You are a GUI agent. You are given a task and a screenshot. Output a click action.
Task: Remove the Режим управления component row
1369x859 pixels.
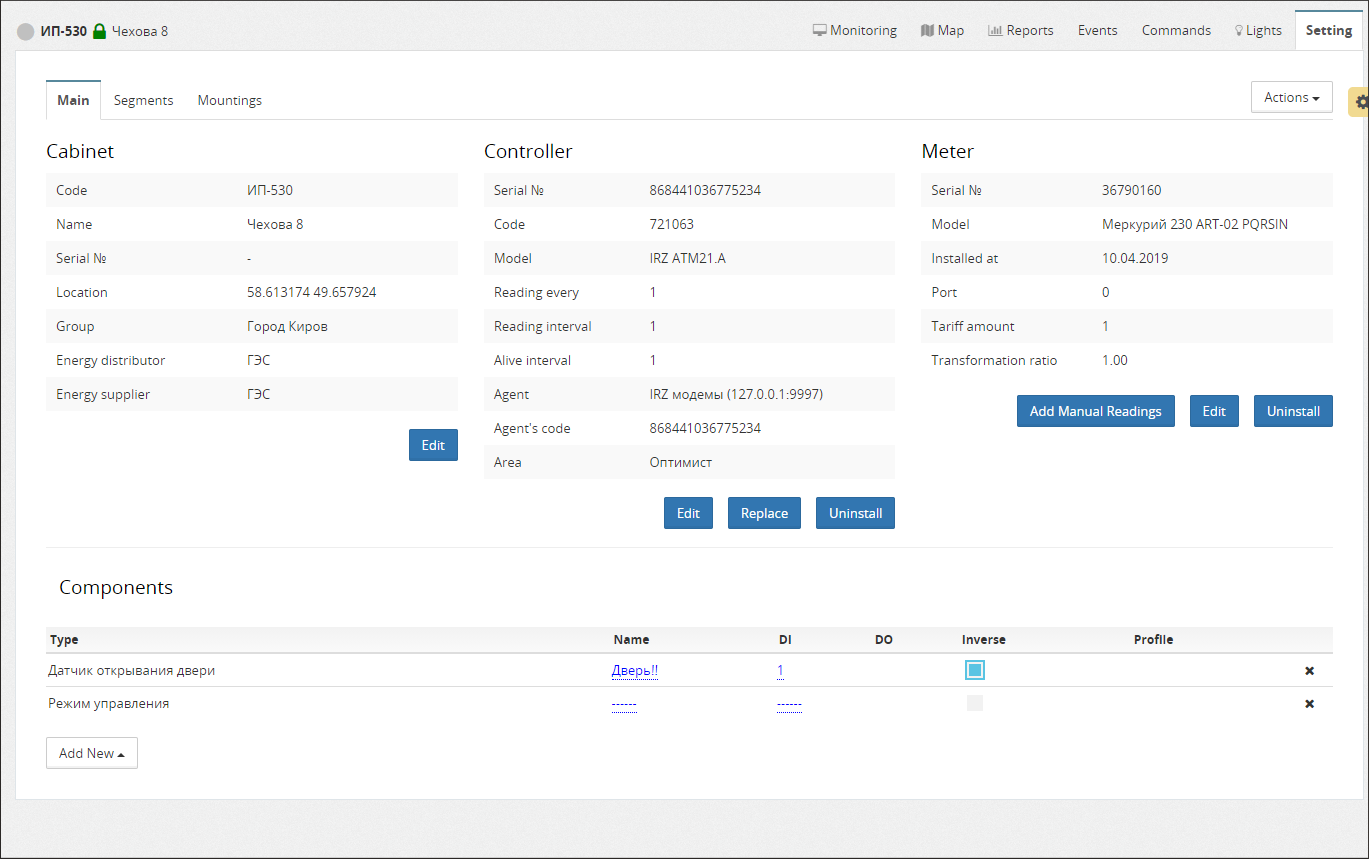(x=1309, y=704)
